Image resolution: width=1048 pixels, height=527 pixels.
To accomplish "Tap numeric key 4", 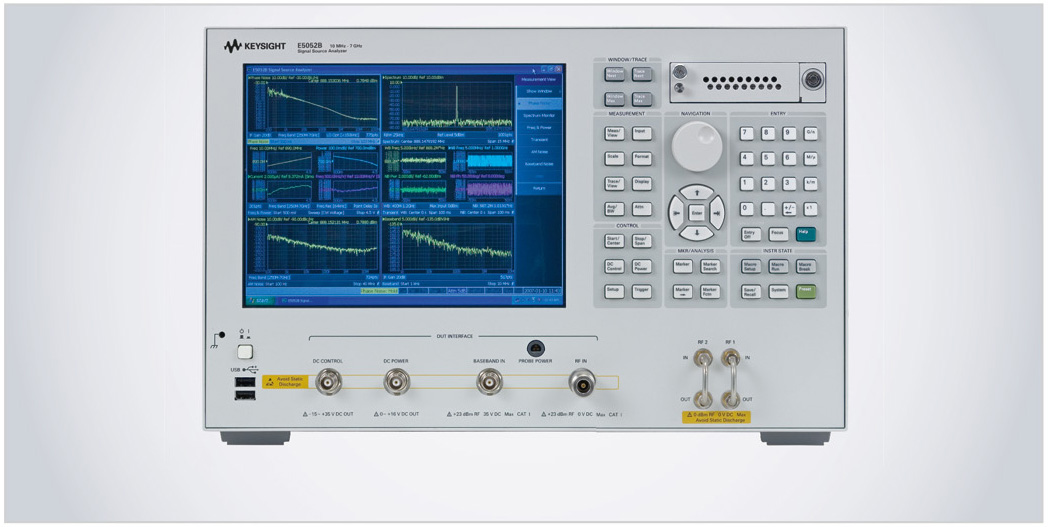I will (747, 159).
